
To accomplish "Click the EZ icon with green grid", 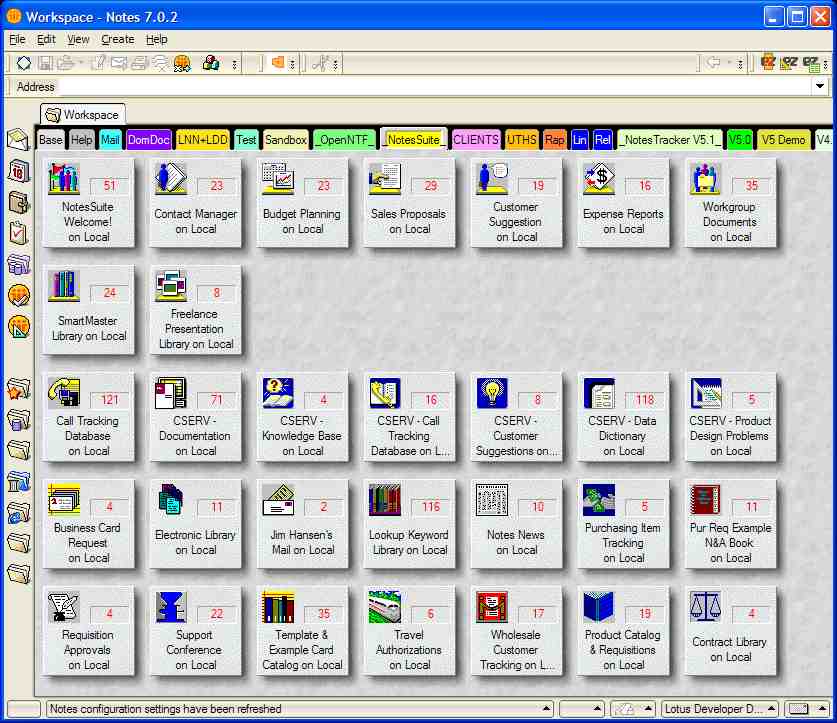I will pyautogui.click(x=811, y=64).
